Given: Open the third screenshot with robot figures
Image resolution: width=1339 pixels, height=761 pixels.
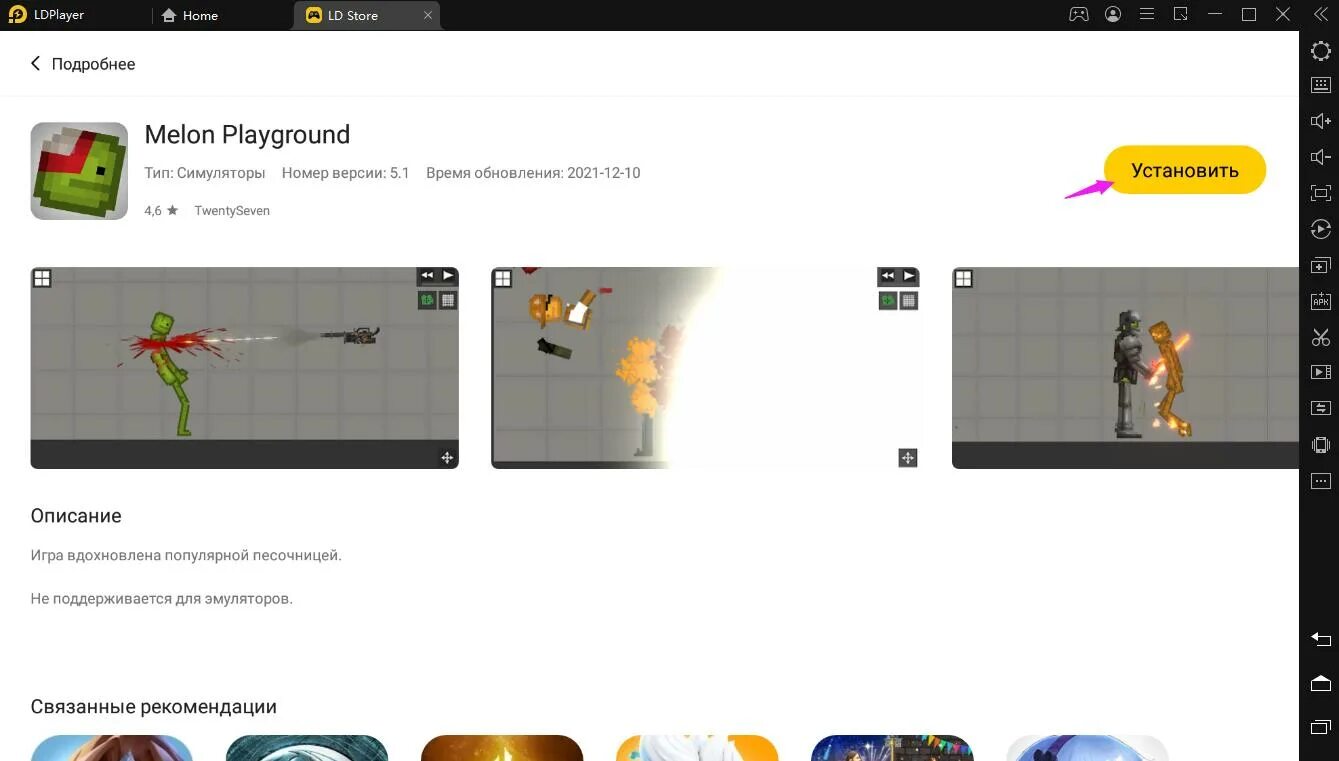Looking at the screenshot, I should 1125,367.
